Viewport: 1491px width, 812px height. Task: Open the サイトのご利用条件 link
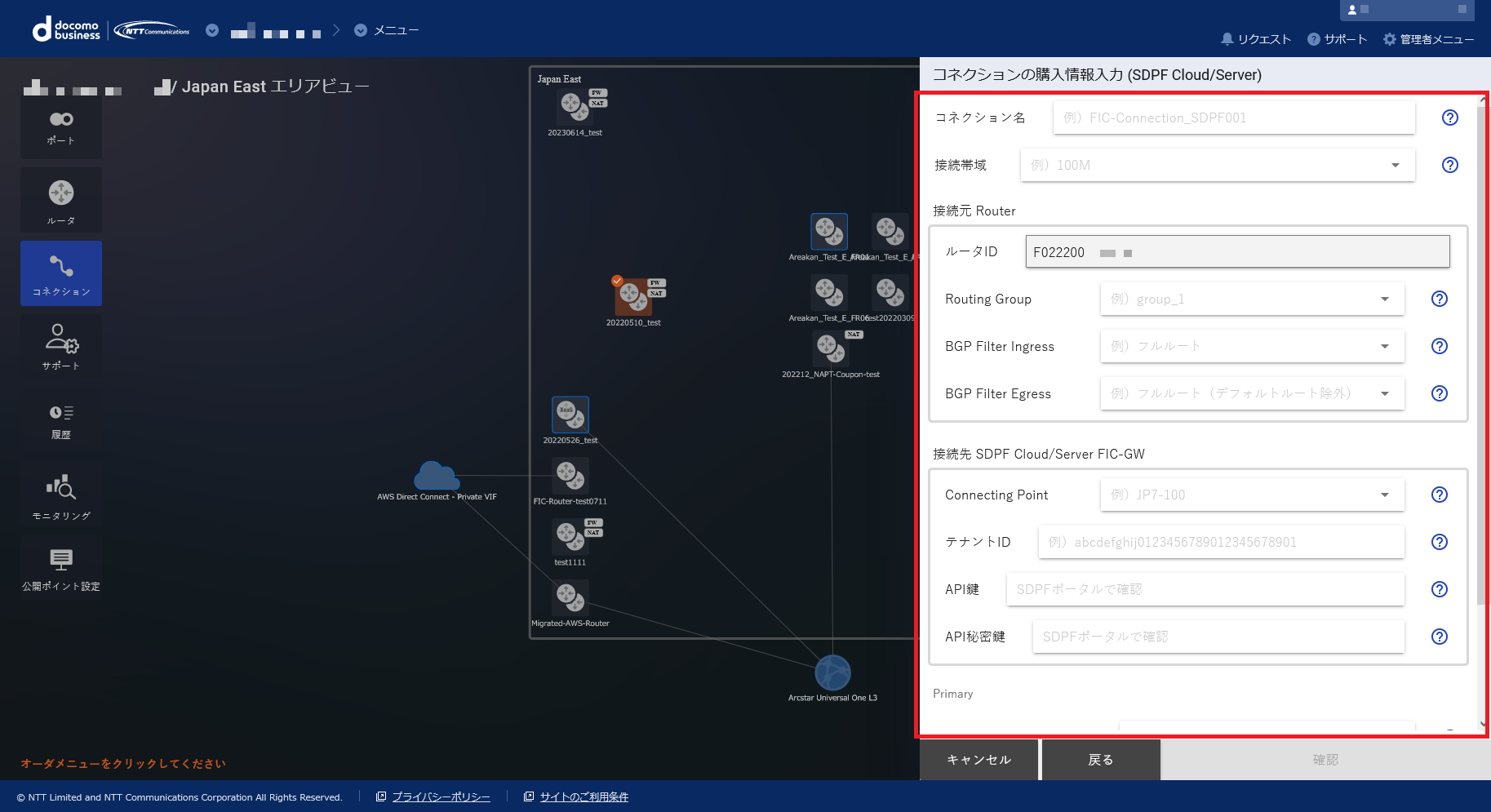tap(584, 797)
